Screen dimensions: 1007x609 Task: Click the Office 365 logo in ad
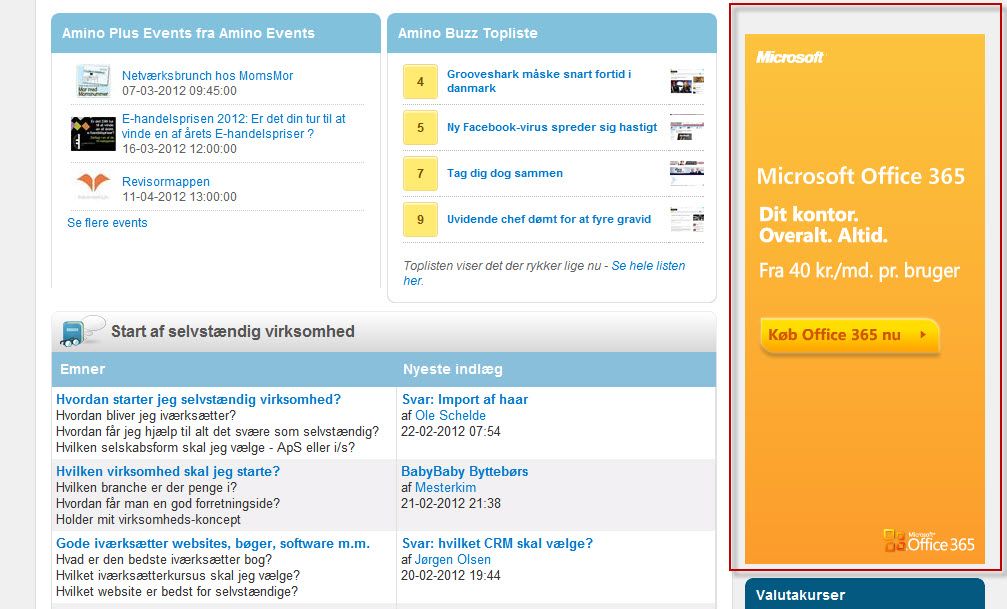click(929, 542)
